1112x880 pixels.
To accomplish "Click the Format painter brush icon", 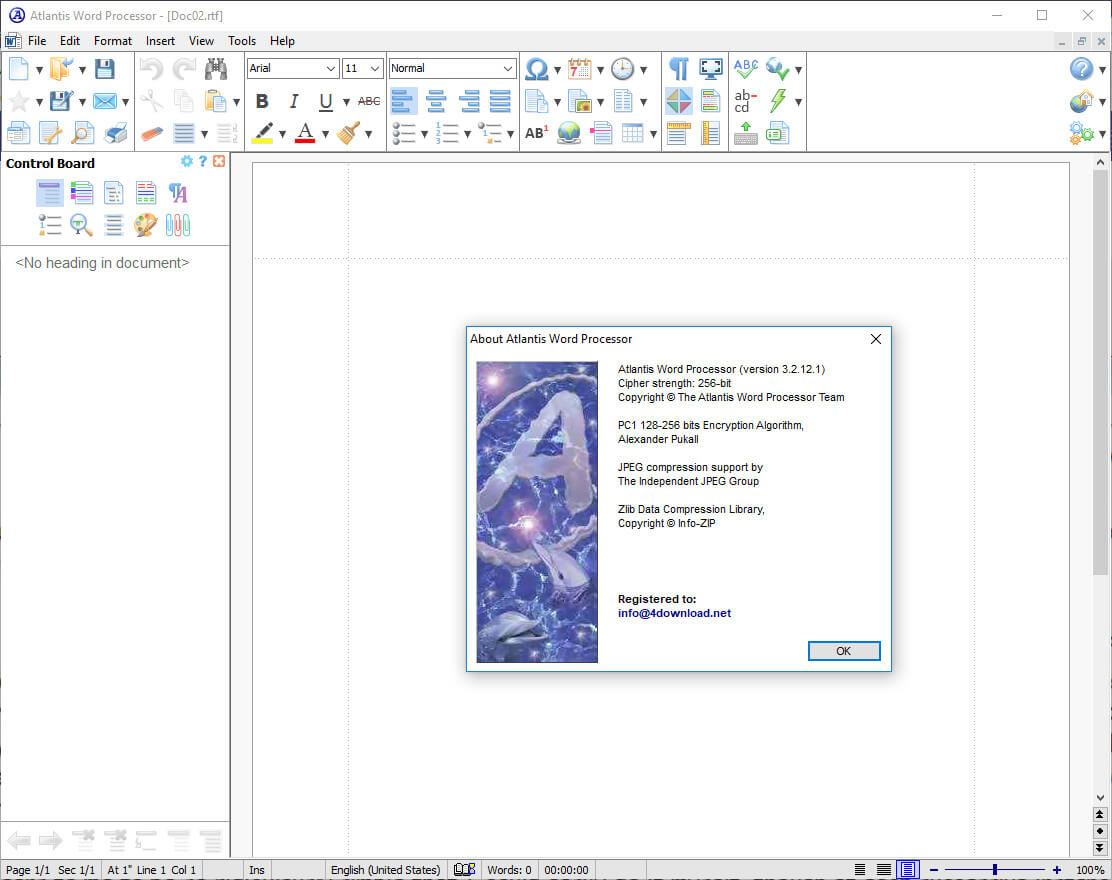I will (348, 133).
